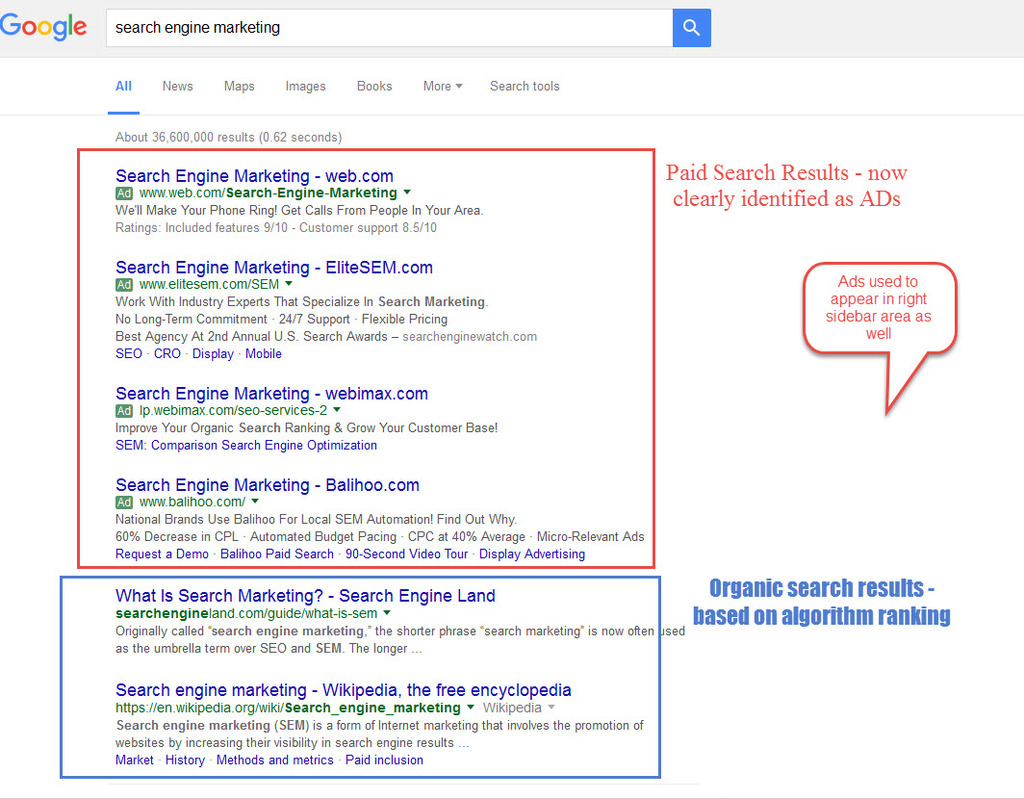Open the 90-Second Video Tour sitelink
Image resolution: width=1024 pixels, height=799 pixels.
point(406,554)
